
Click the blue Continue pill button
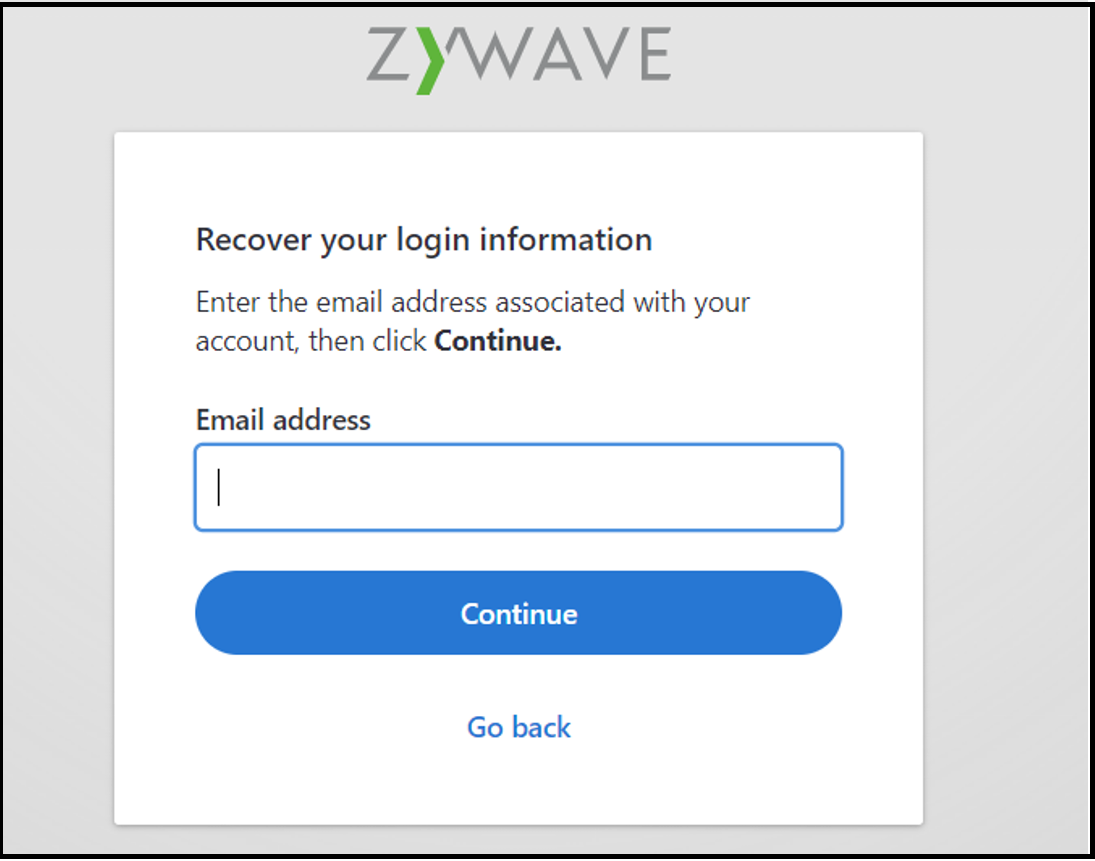[x=518, y=614]
